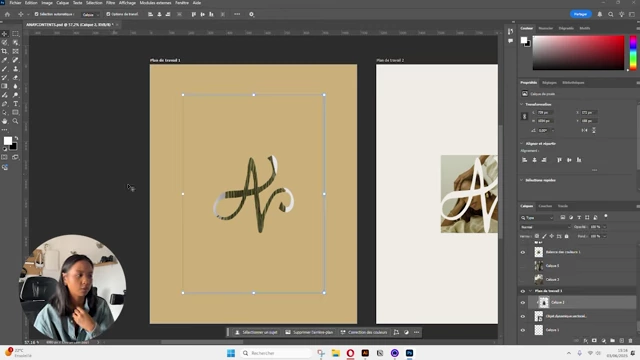The width and height of the screenshot is (640, 360).
Task: Select the Pen tool
Action: coord(4,104)
